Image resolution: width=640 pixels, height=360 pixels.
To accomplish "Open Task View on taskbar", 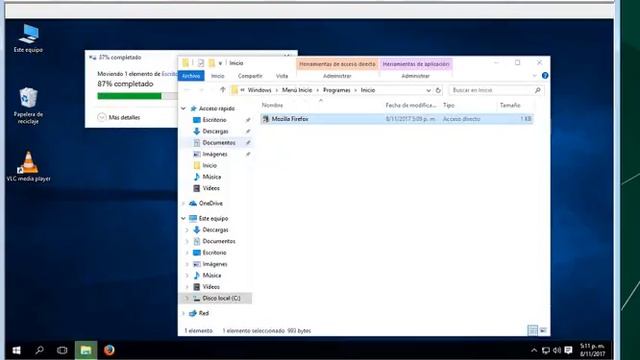I will pyautogui.click(x=62, y=350).
